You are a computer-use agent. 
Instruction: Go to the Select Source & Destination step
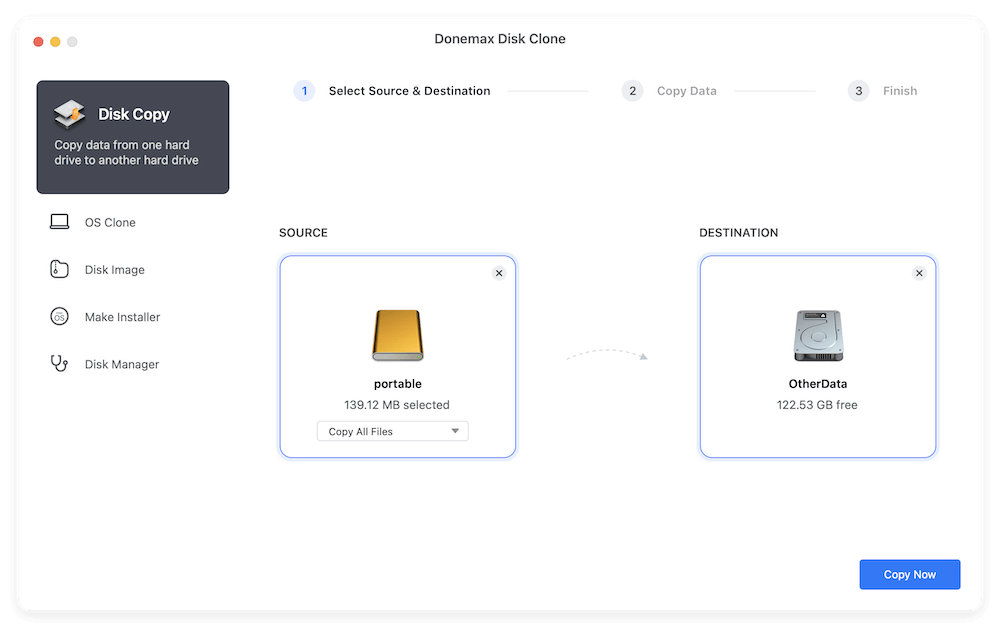pos(409,90)
